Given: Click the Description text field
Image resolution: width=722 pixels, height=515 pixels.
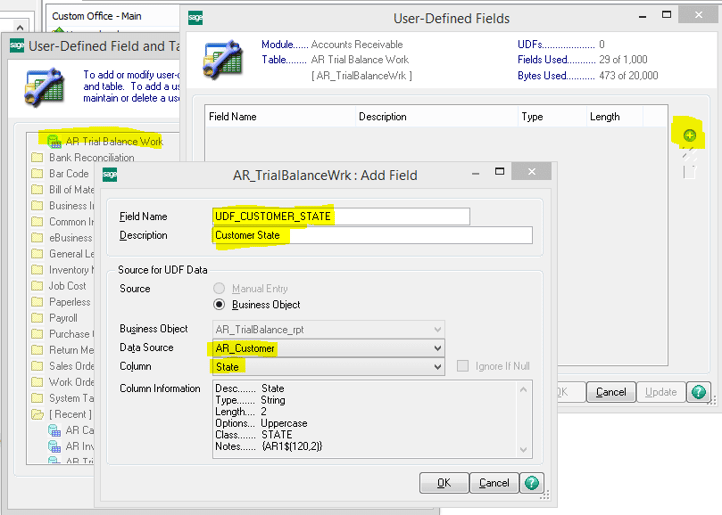Looking at the screenshot, I should point(372,236).
